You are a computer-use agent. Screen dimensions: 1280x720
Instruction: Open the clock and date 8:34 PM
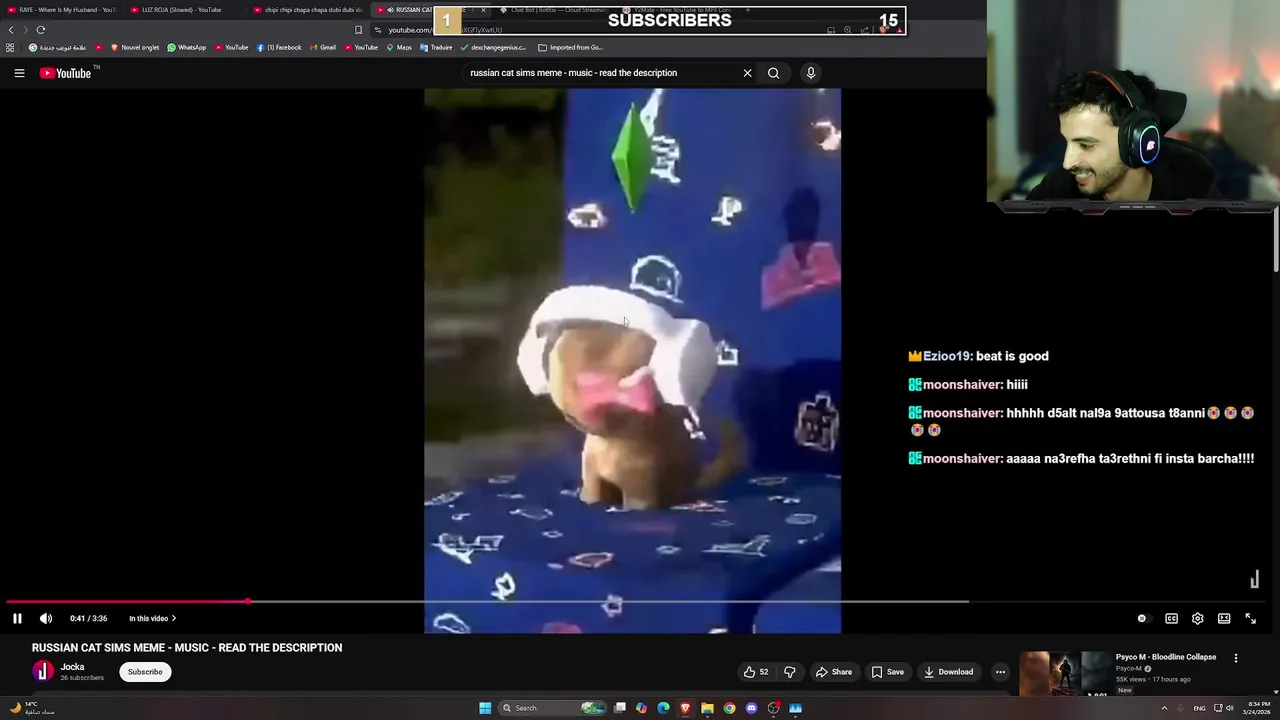coord(1258,708)
